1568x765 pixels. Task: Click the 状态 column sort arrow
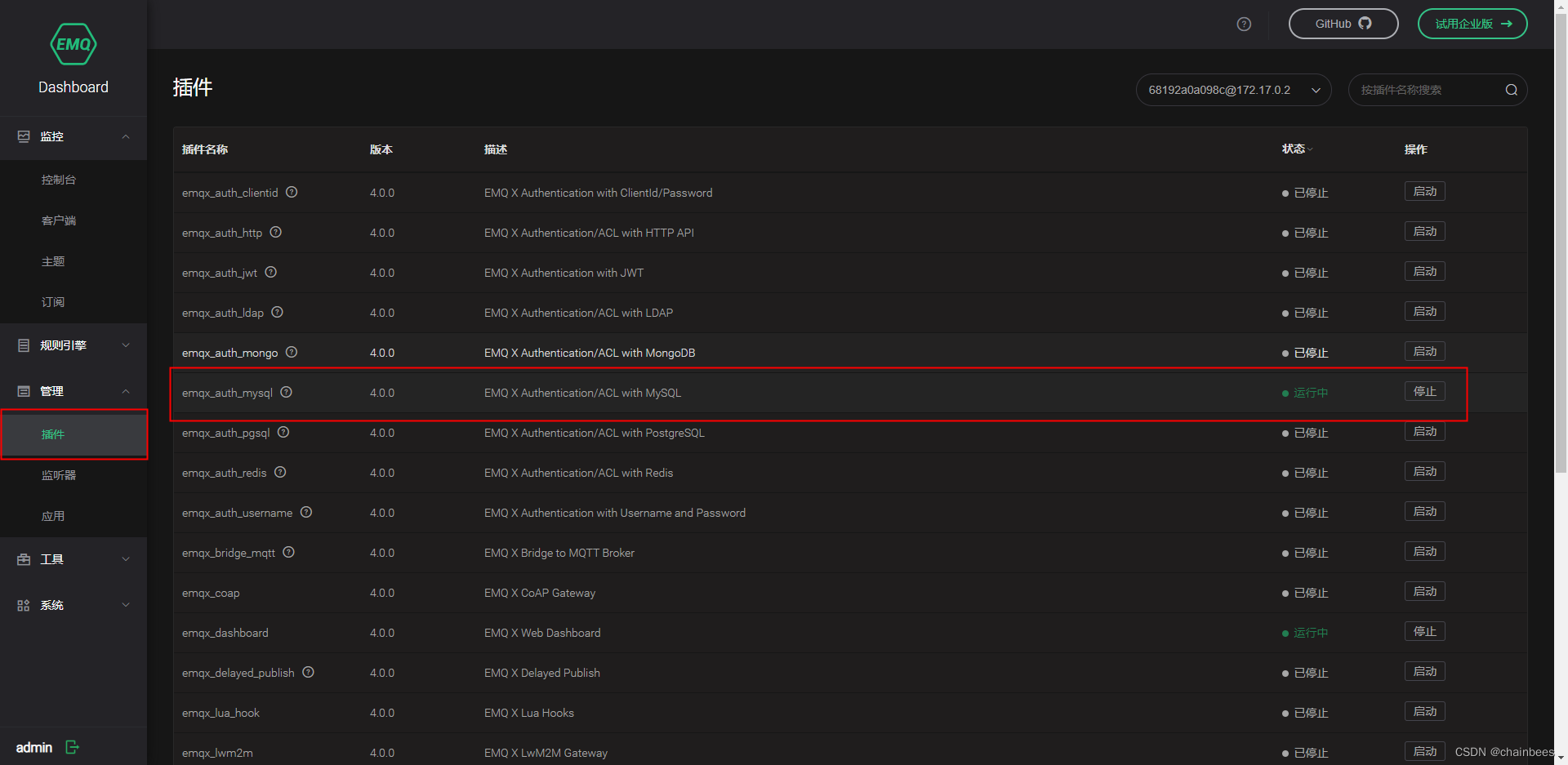1310,149
